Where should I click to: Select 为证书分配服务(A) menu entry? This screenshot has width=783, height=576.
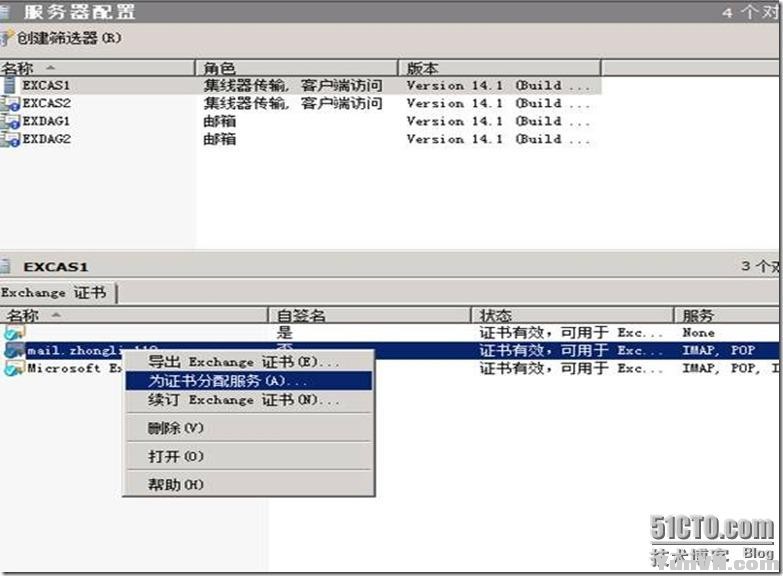coord(249,381)
